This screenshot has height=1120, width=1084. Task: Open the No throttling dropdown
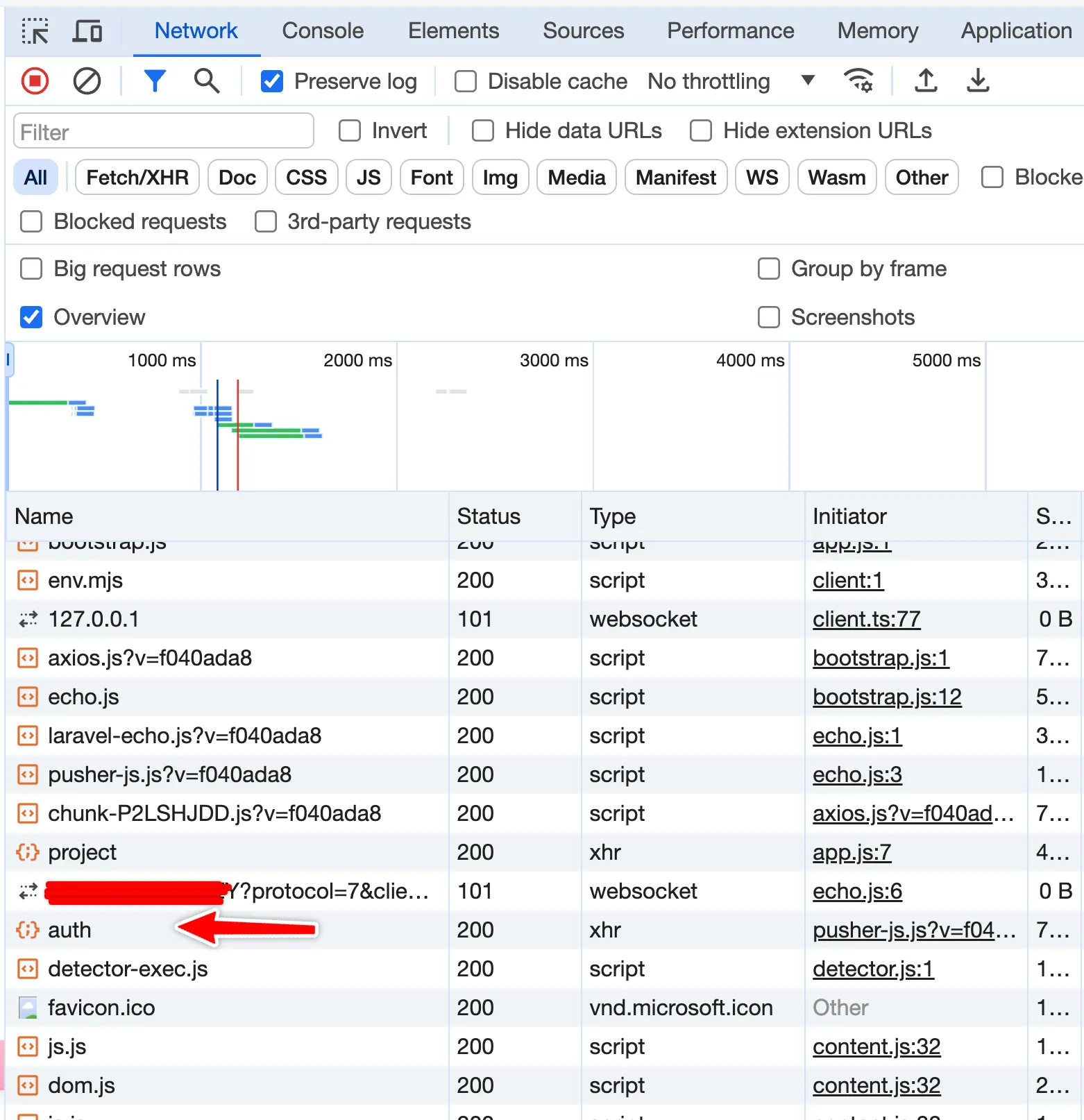pos(730,82)
